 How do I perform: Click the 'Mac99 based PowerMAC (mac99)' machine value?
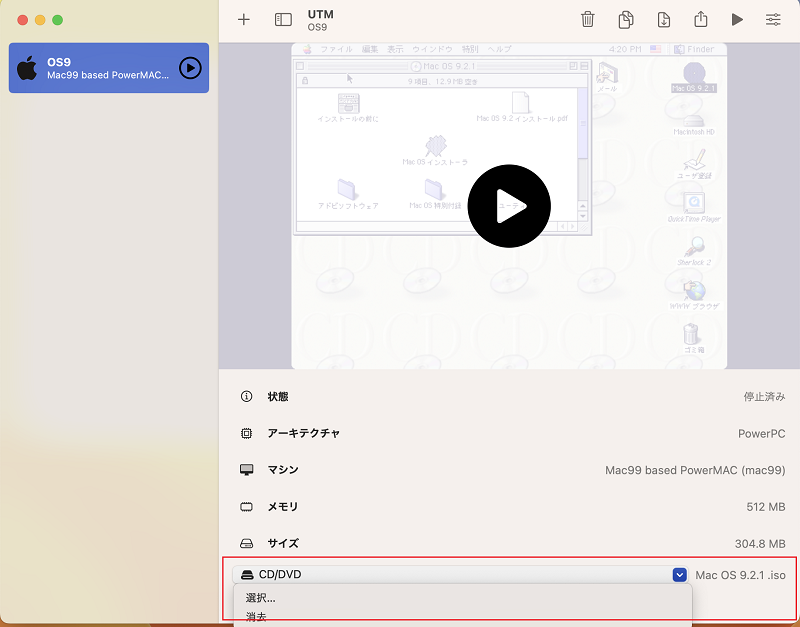pos(695,470)
